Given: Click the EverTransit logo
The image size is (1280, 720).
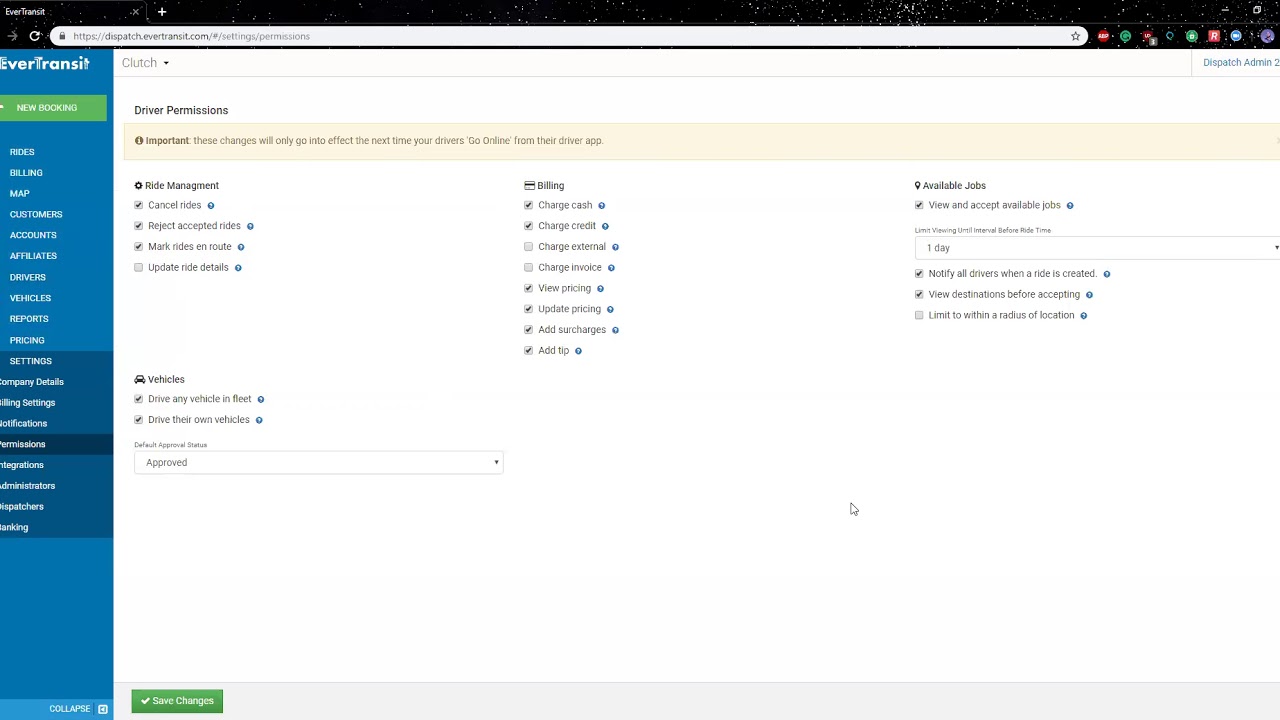Looking at the screenshot, I should (45, 63).
